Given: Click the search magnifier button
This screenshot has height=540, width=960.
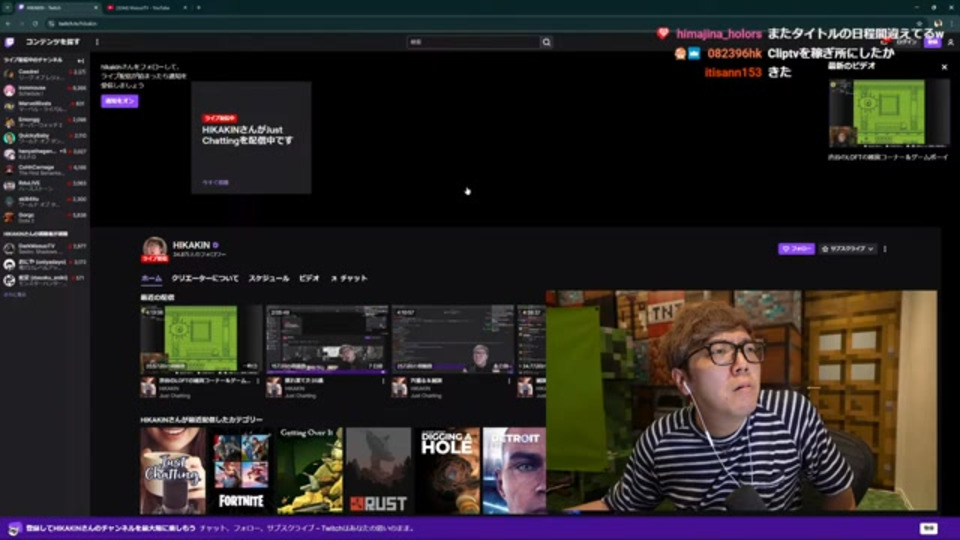Looking at the screenshot, I should click(x=546, y=42).
